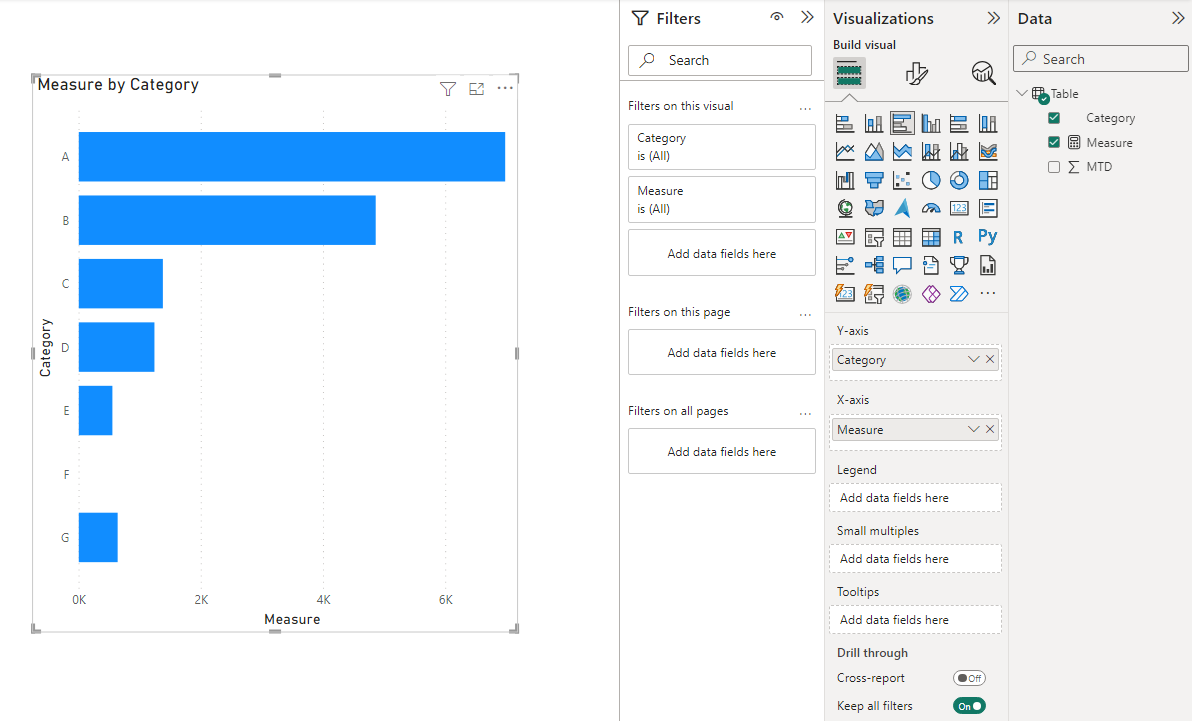
Task: Choose the R script visual
Action: pos(959,237)
